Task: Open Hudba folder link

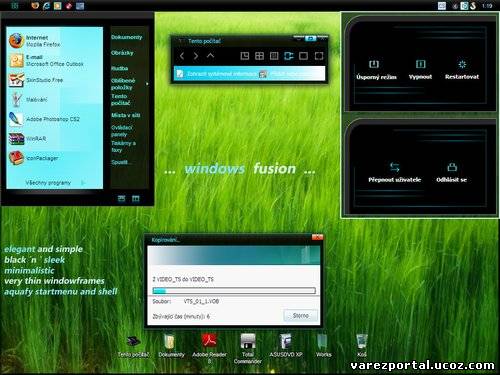Action: [120, 68]
